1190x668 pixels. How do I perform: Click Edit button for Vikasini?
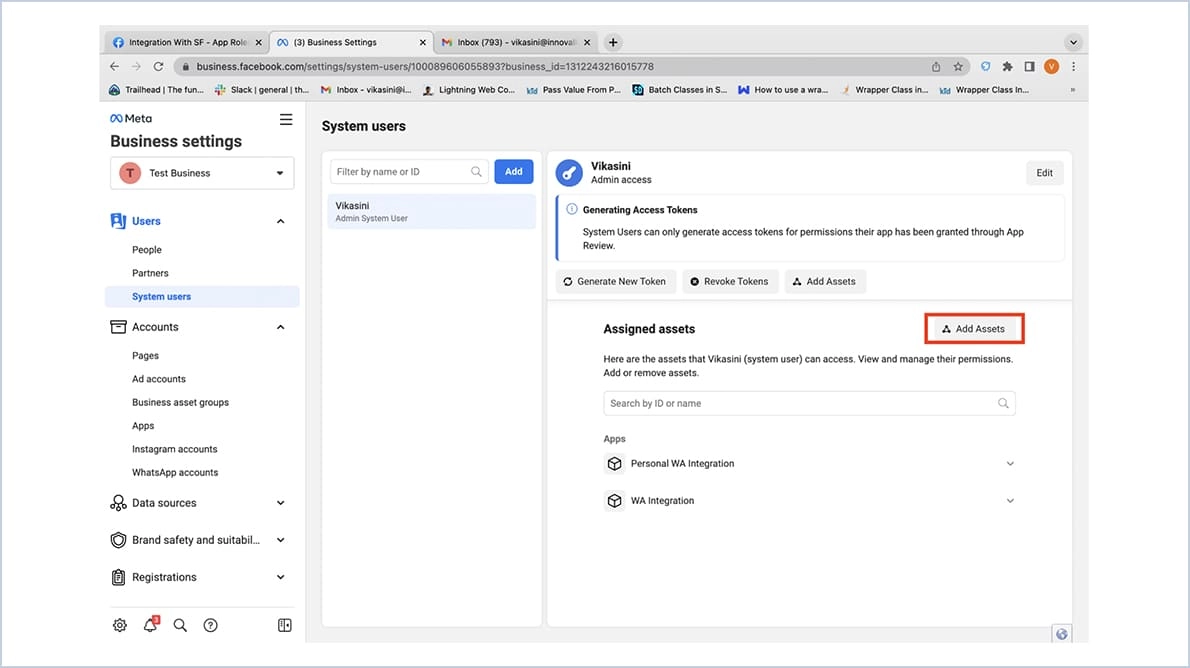pos(1044,172)
